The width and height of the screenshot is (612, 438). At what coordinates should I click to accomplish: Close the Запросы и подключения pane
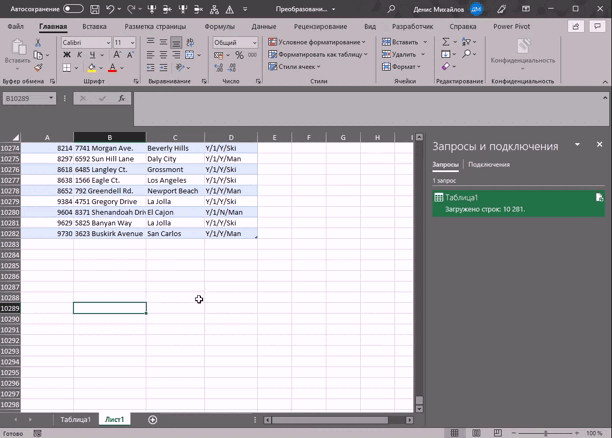tap(600, 144)
